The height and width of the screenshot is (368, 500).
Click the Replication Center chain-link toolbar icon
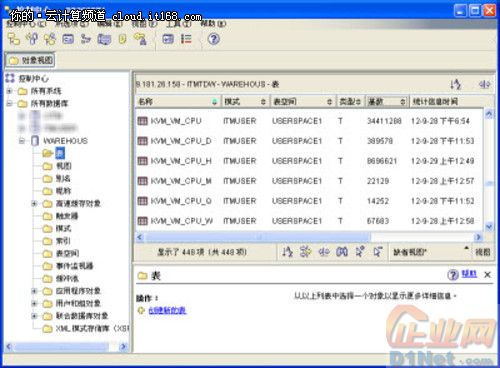pyautogui.click(x=32, y=39)
